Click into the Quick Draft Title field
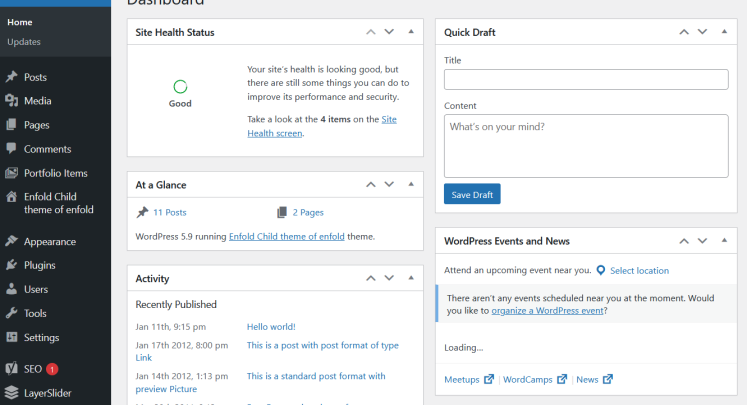This screenshot has width=747, height=405. 585,79
